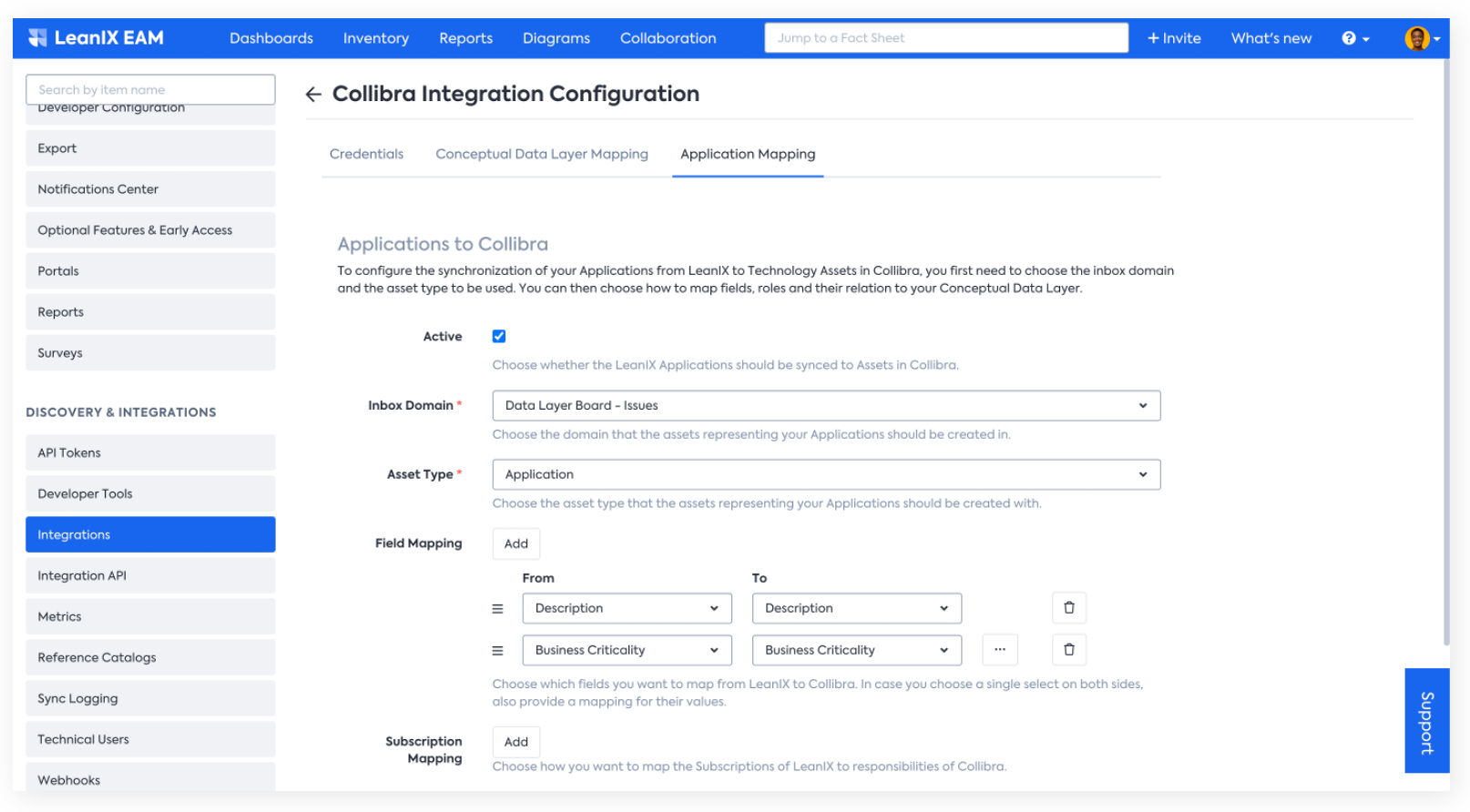Open Surveys in the sidebar

tap(150, 353)
